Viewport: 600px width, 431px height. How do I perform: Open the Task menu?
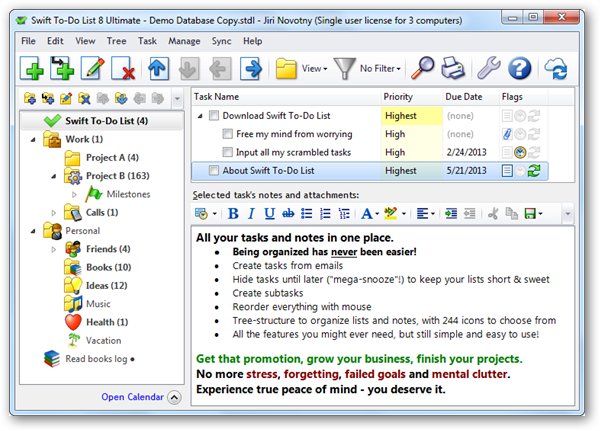click(147, 41)
